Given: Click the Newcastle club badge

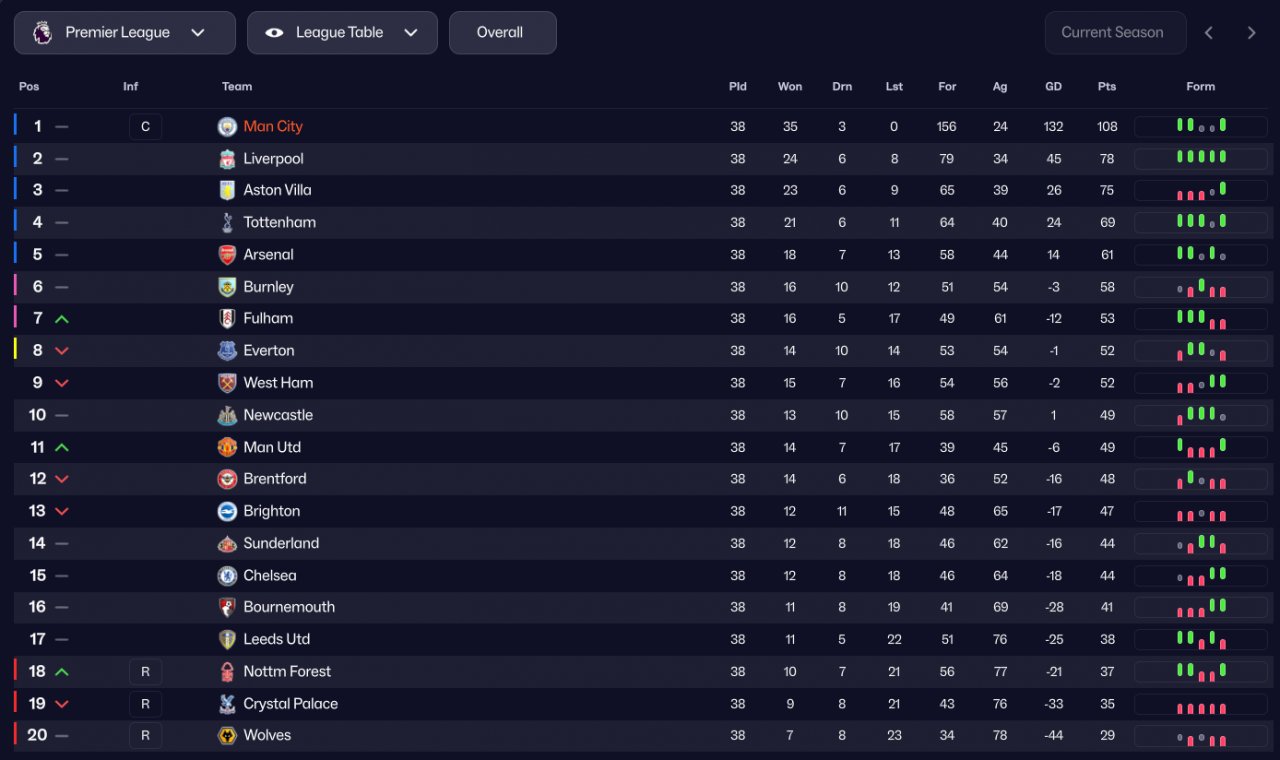Looking at the screenshot, I should coord(227,415).
